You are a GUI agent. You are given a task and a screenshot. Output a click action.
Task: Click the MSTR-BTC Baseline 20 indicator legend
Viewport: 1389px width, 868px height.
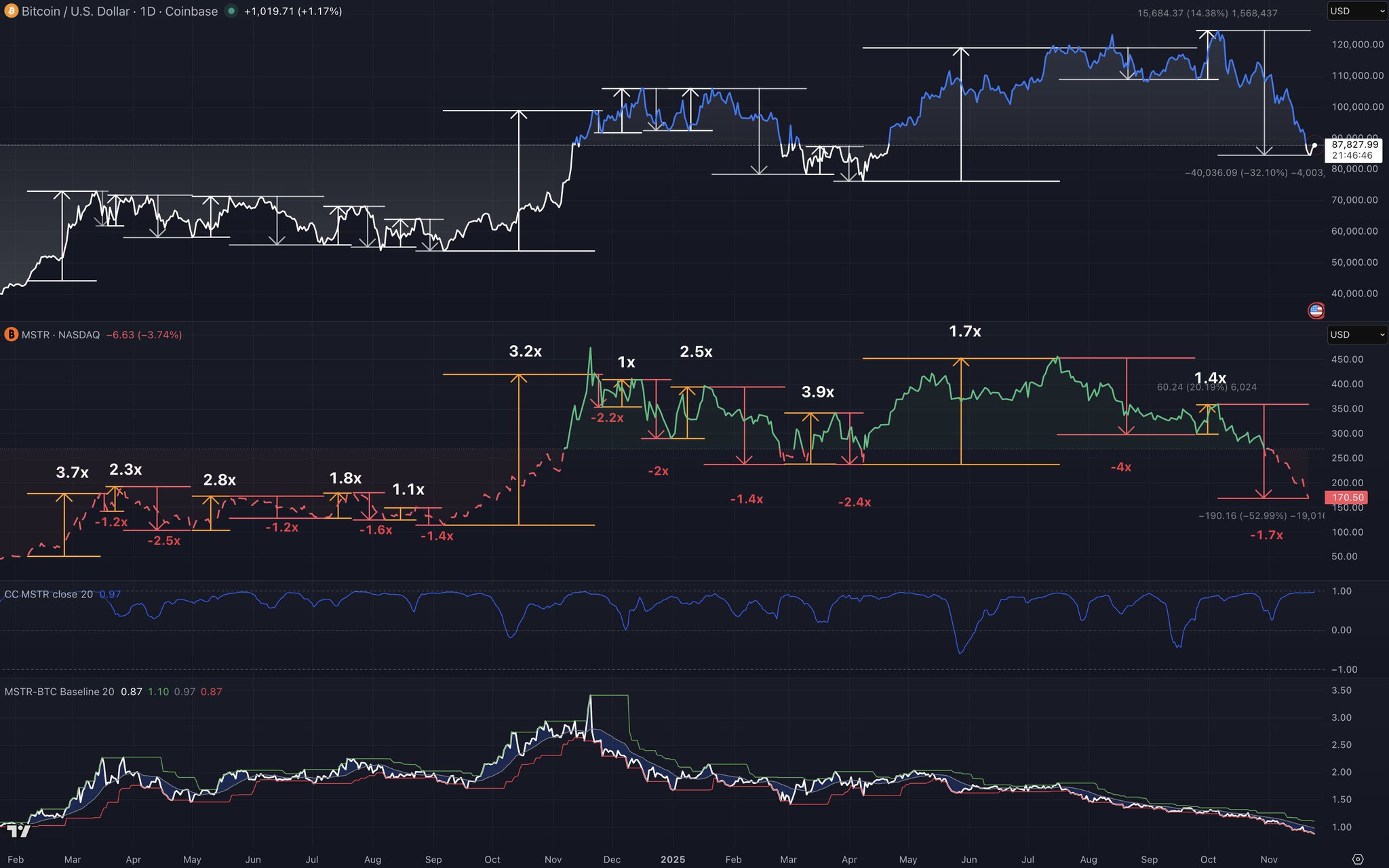pos(60,692)
